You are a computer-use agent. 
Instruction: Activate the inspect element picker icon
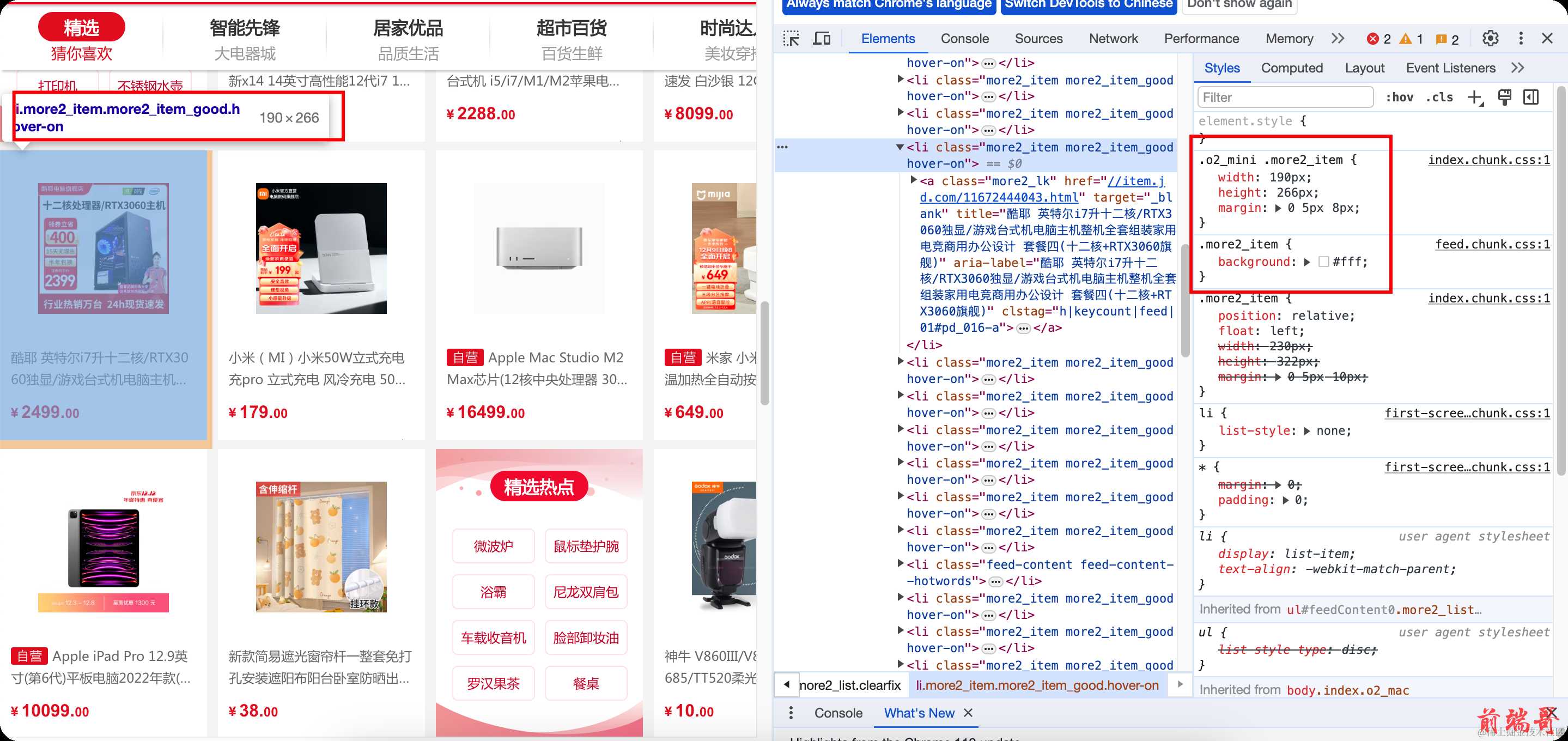(791, 39)
